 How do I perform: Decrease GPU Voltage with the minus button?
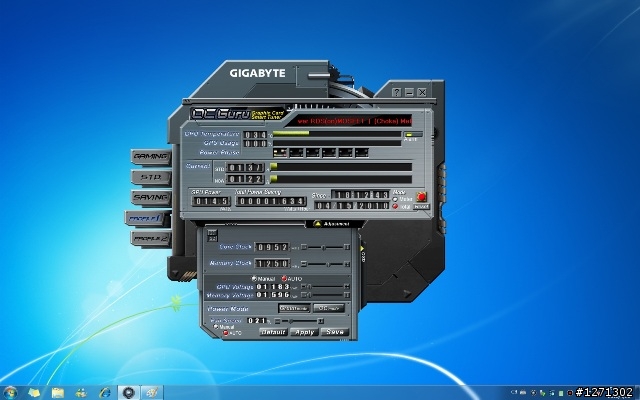(303, 287)
